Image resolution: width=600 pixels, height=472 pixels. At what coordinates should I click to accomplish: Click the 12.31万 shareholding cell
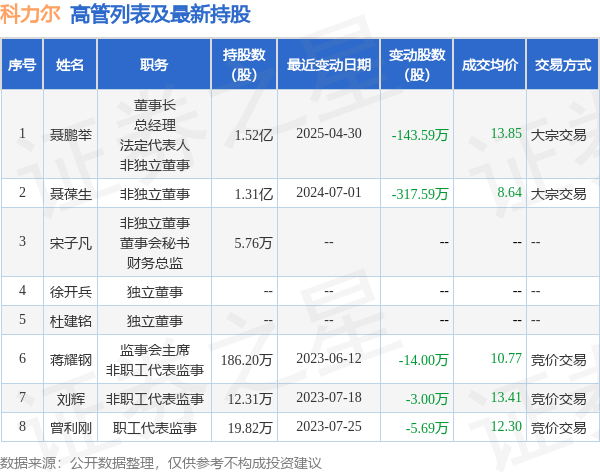[250, 399]
